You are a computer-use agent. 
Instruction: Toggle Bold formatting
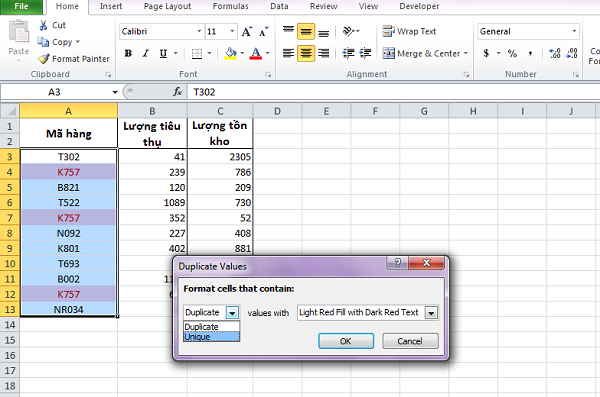click(128, 53)
